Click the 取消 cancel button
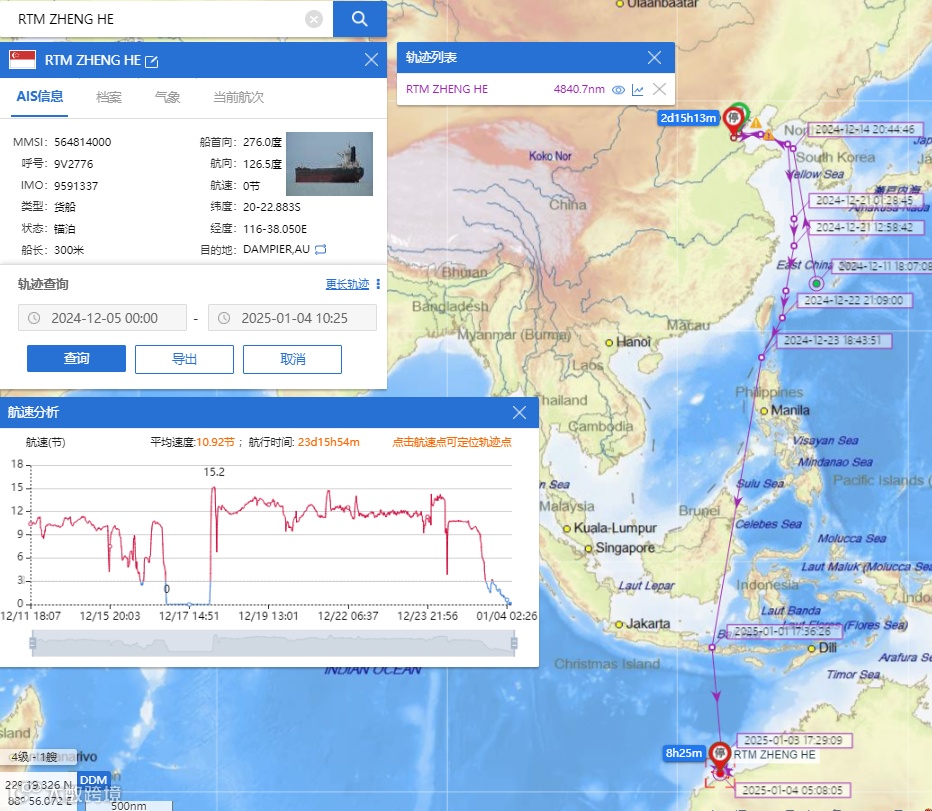932x811 pixels. coord(292,359)
